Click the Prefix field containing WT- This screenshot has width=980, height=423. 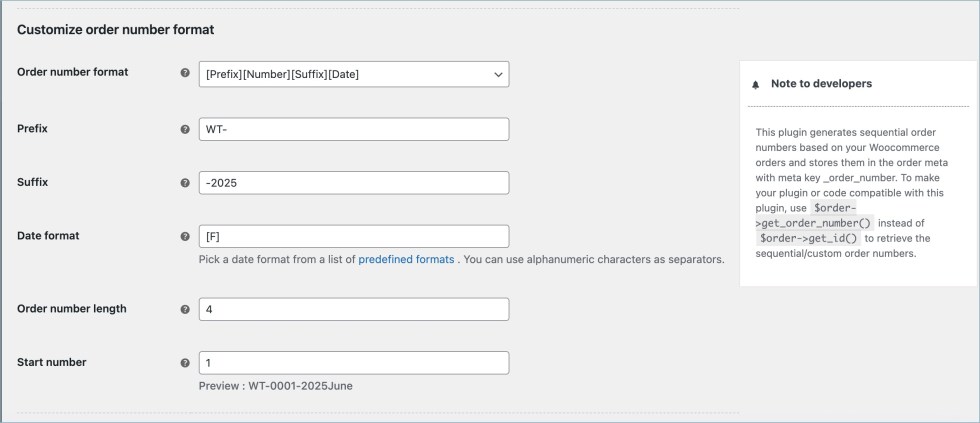pos(354,130)
